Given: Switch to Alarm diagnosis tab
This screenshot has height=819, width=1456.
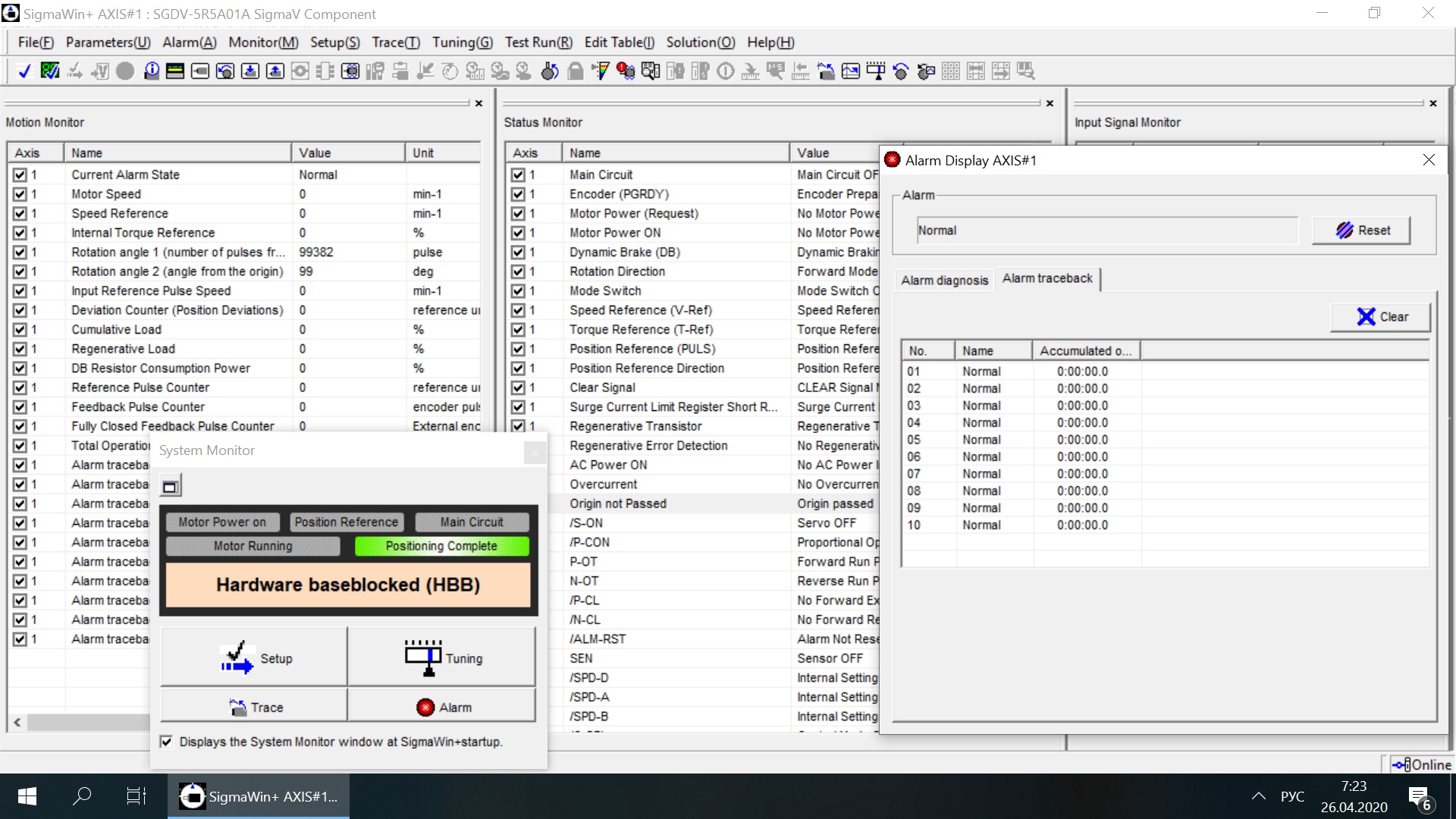Looking at the screenshot, I should tap(944, 280).
